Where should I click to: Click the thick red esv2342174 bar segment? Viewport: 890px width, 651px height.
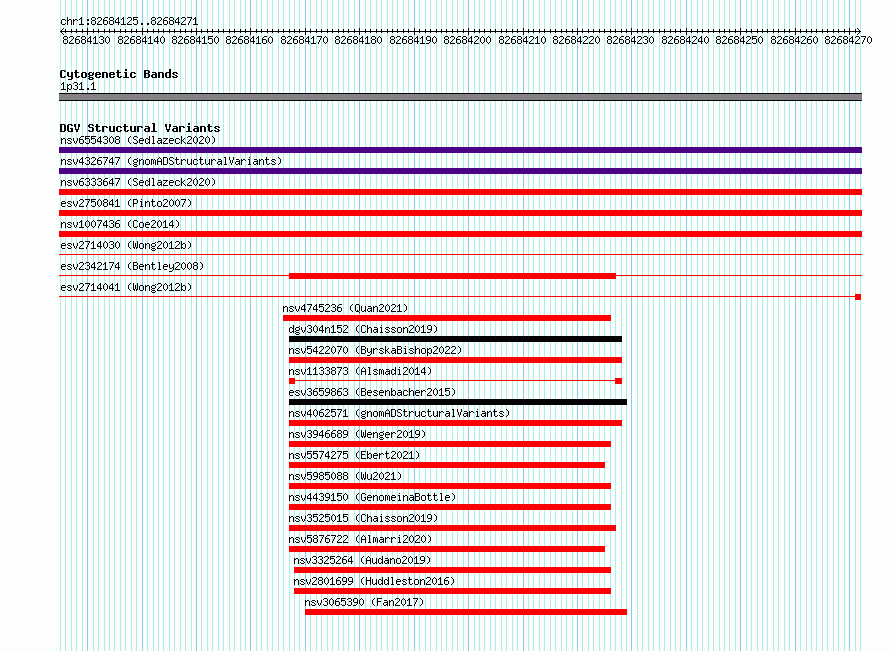452,276
